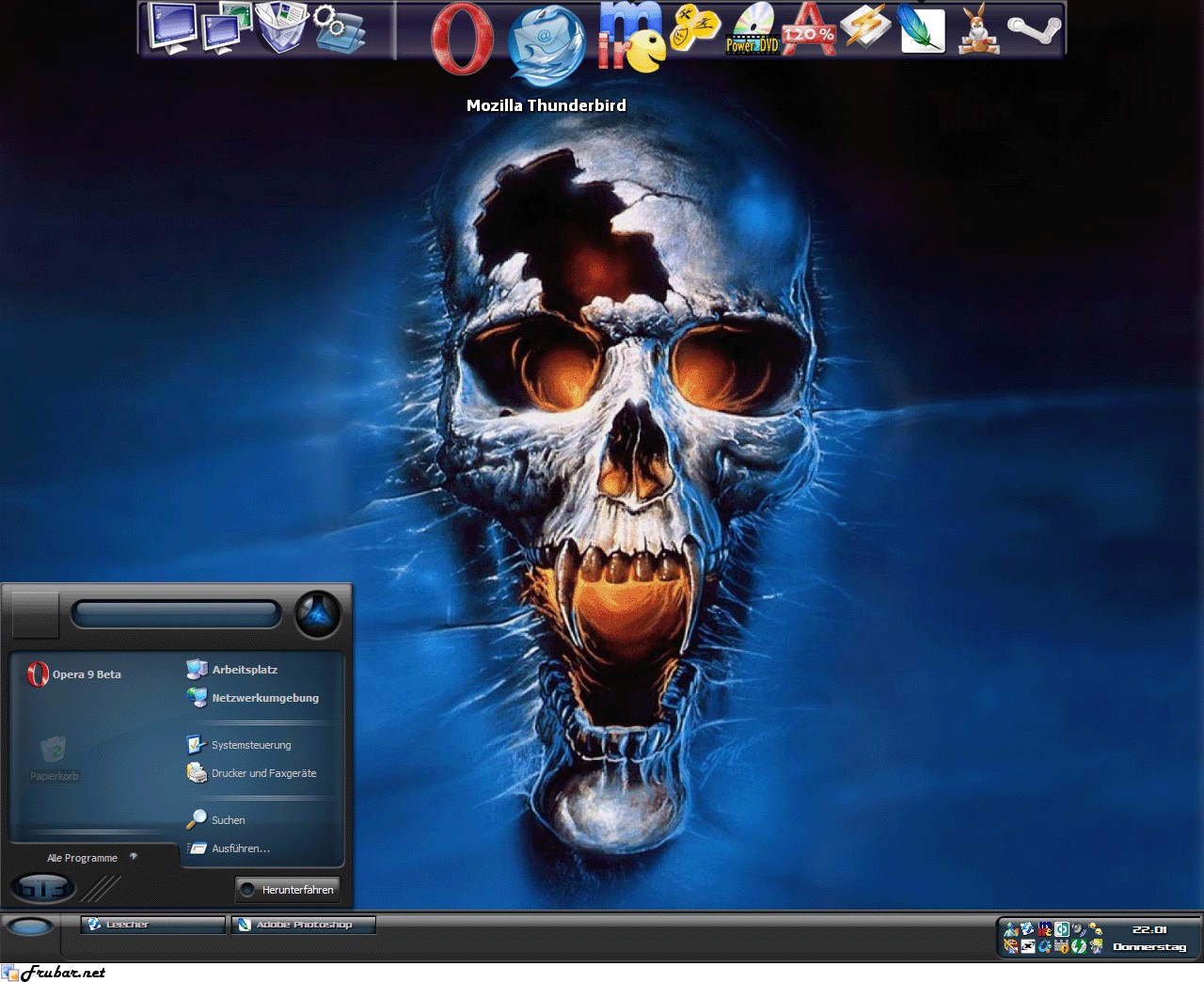Screen dimensions: 1204x982
Task: Switch to Leecher taskbar window
Action: tap(153, 925)
